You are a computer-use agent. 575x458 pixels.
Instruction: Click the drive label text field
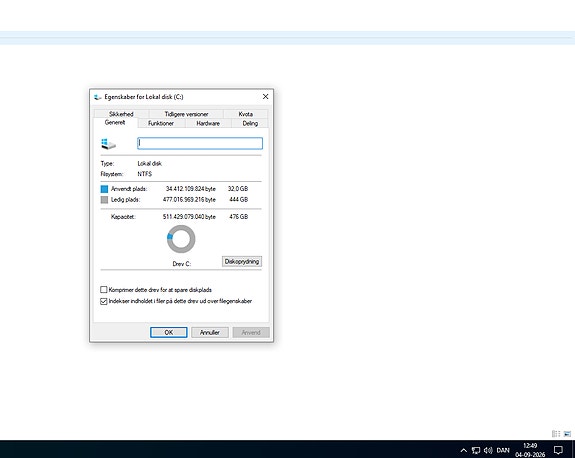[200, 143]
